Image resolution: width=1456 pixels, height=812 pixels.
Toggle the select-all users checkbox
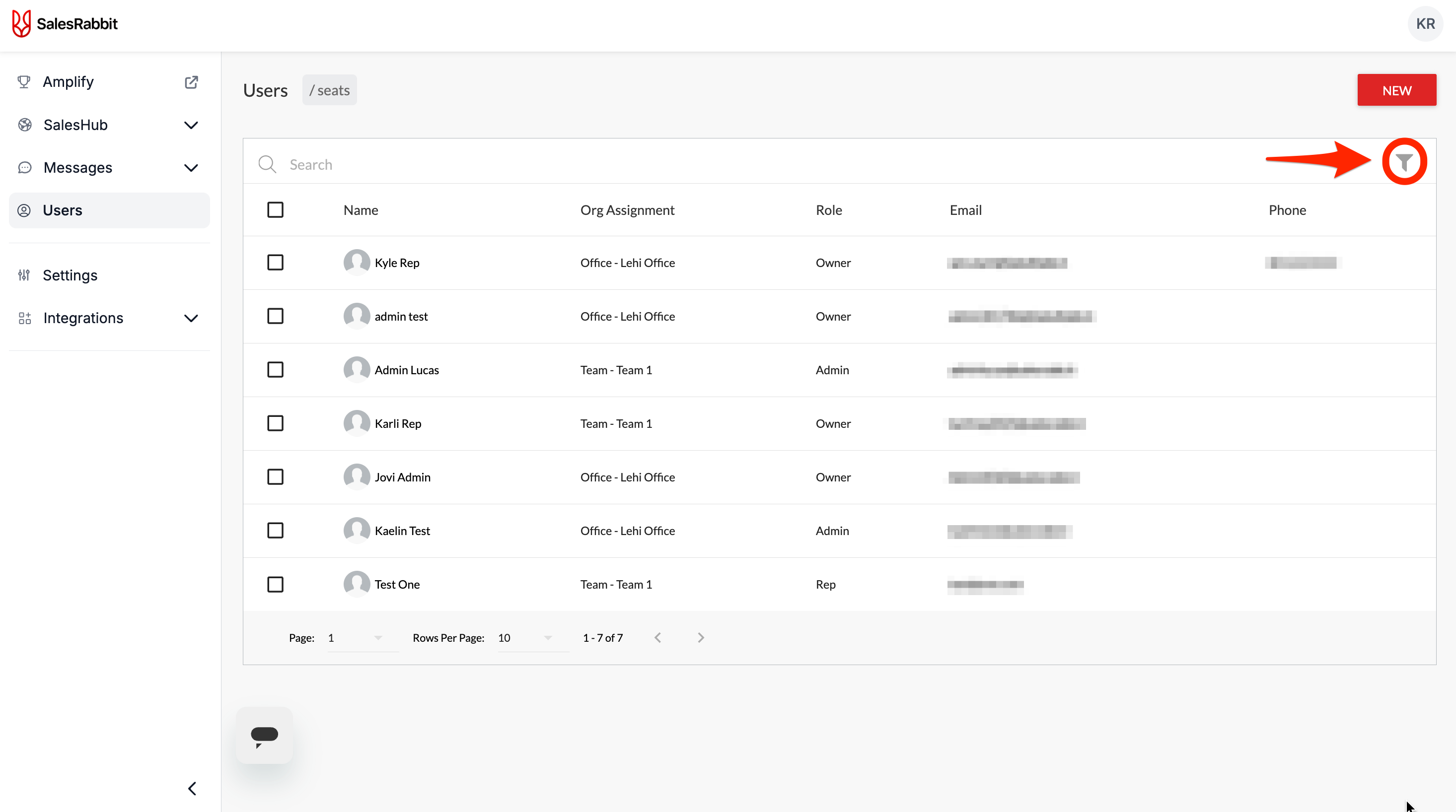coord(275,209)
